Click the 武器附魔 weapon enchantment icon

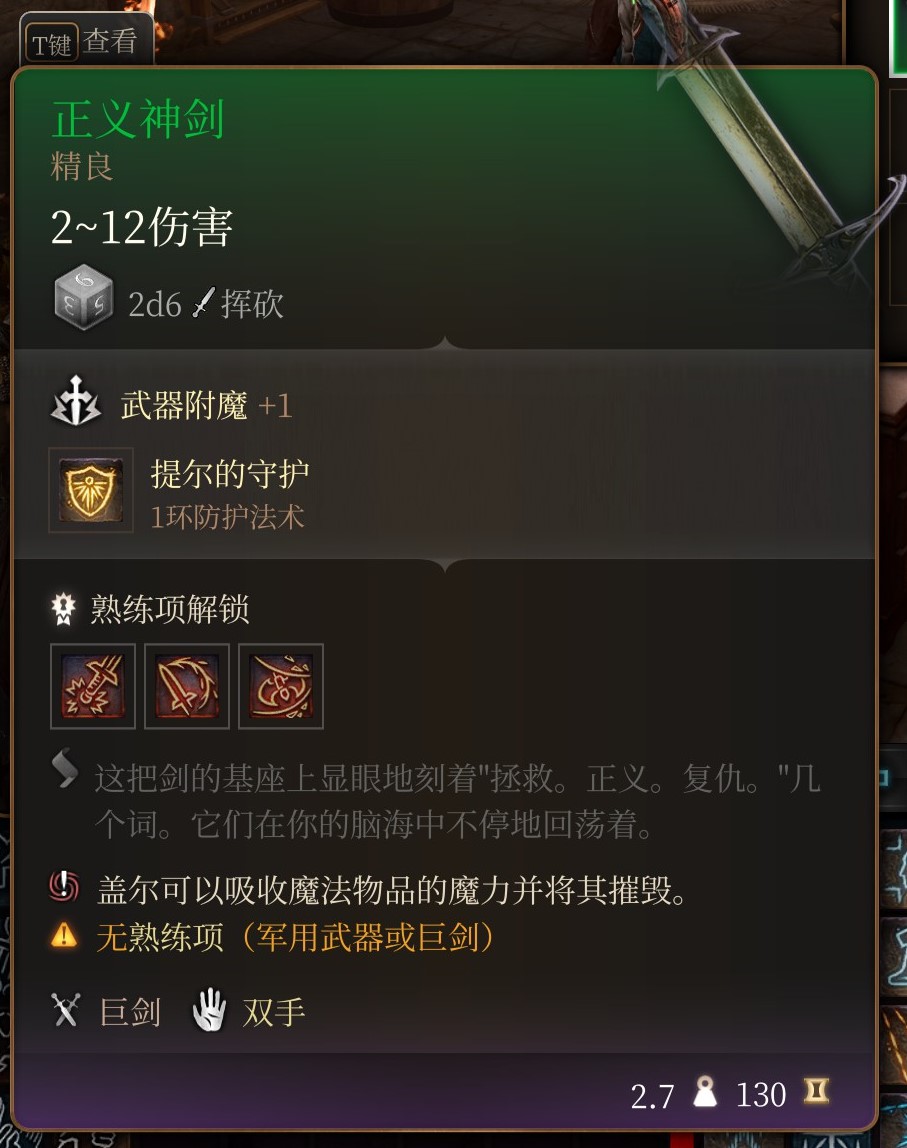click(x=75, y=402)
